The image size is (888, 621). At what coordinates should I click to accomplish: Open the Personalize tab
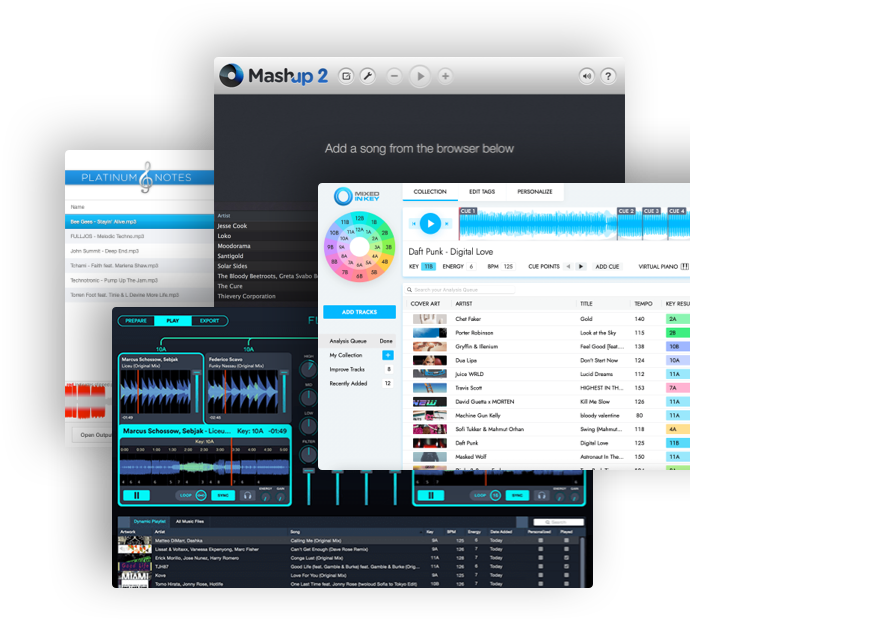535,192
